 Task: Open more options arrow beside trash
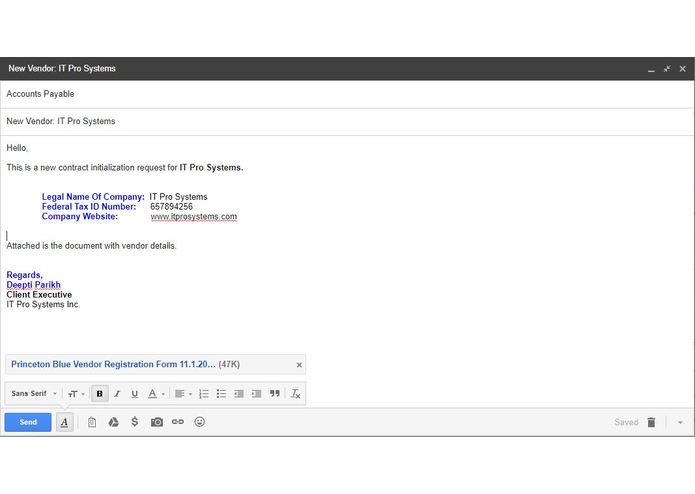point(680,422)
